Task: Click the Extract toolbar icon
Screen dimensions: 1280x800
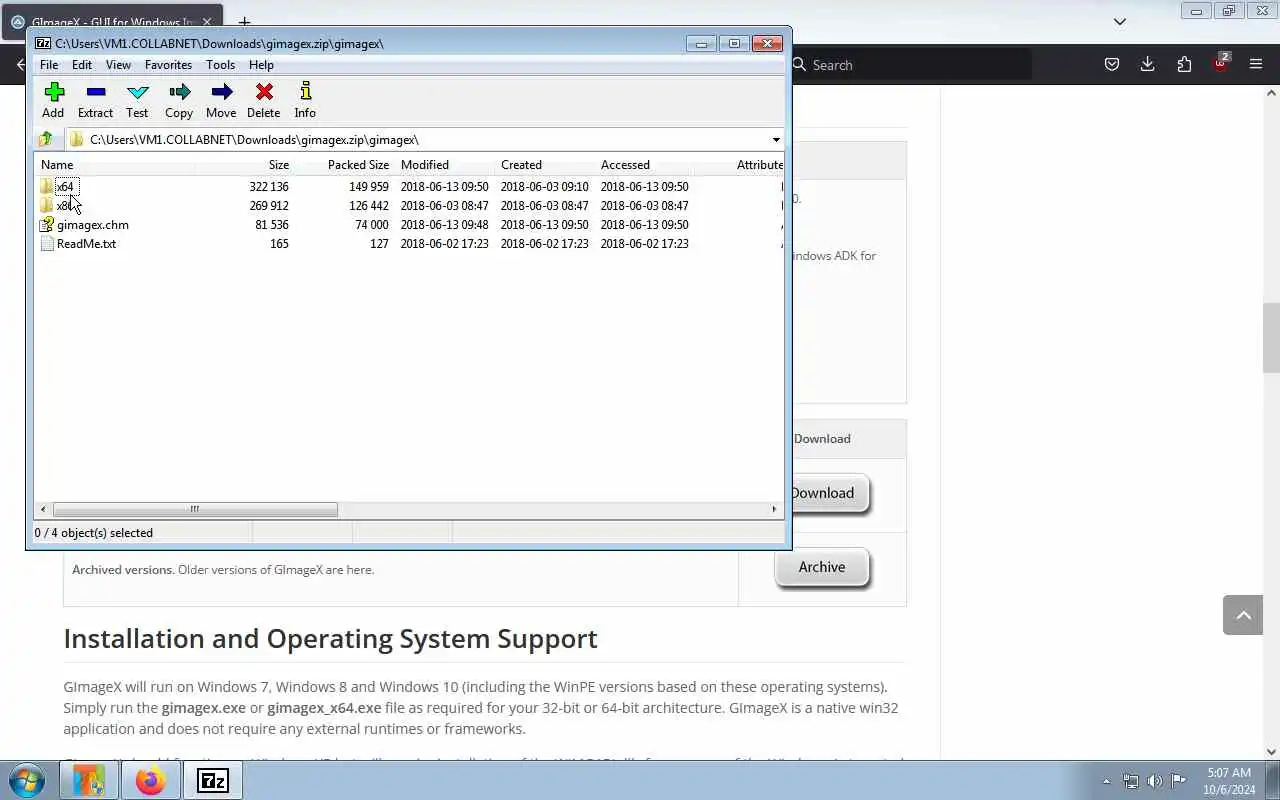Action: [95, 99]
